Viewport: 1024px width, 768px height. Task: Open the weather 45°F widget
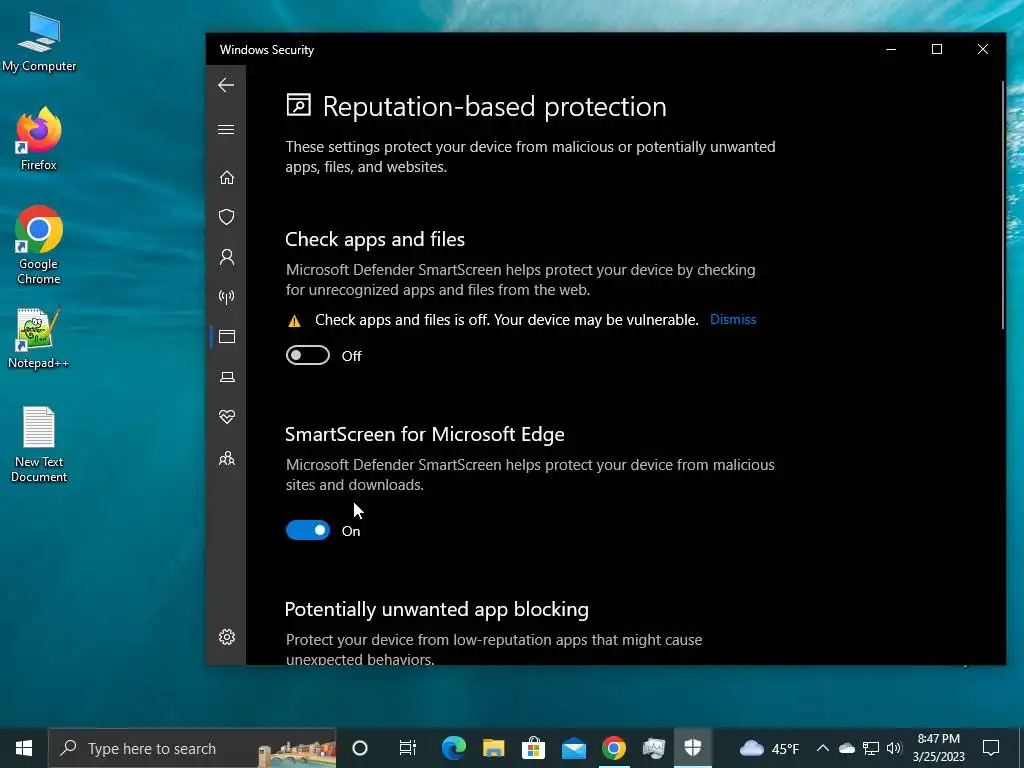769,748
